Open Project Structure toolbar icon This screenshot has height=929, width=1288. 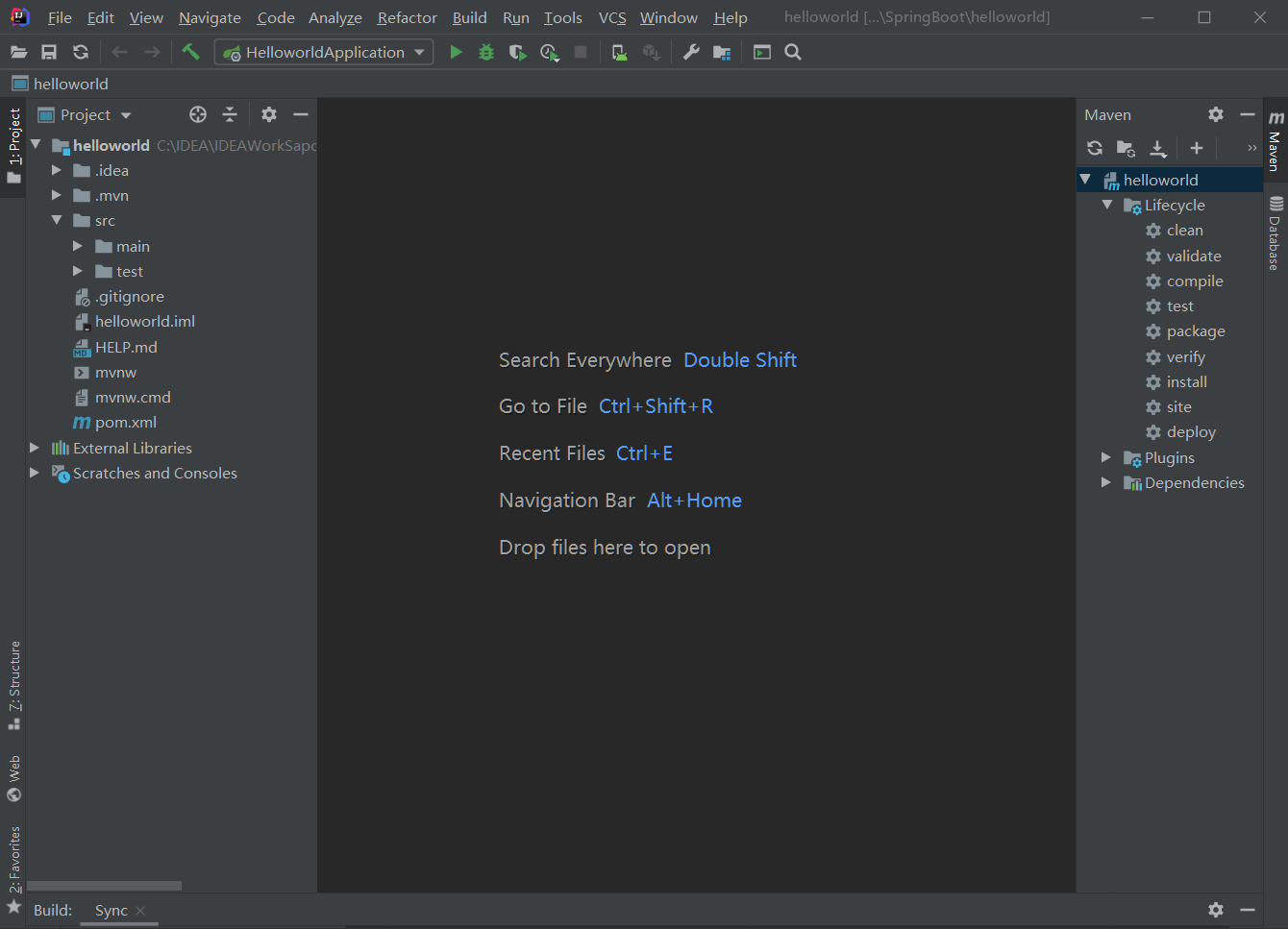point(722,52)
